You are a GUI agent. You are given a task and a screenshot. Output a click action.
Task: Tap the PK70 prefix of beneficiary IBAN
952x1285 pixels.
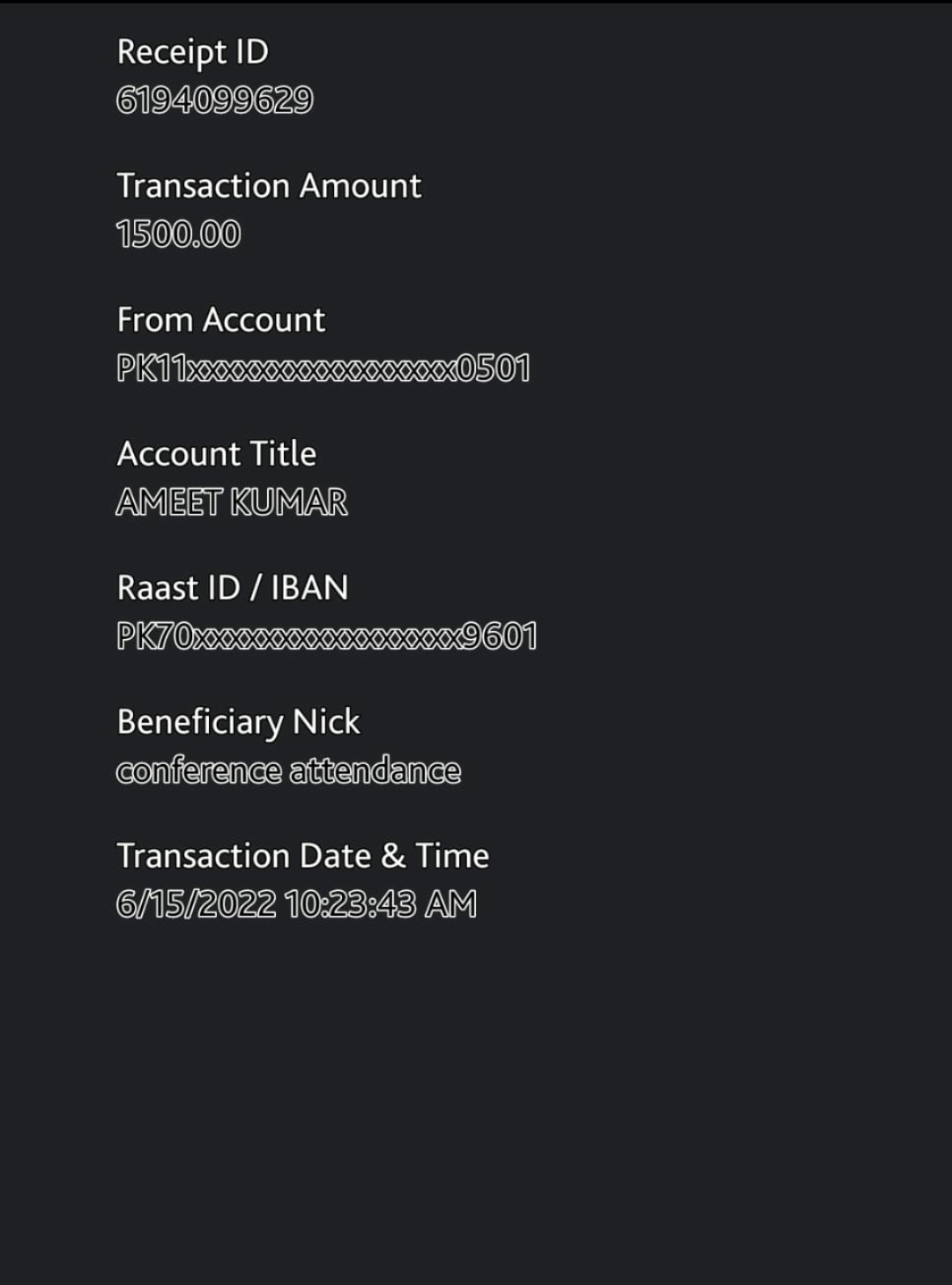click(x=154, y=636)
